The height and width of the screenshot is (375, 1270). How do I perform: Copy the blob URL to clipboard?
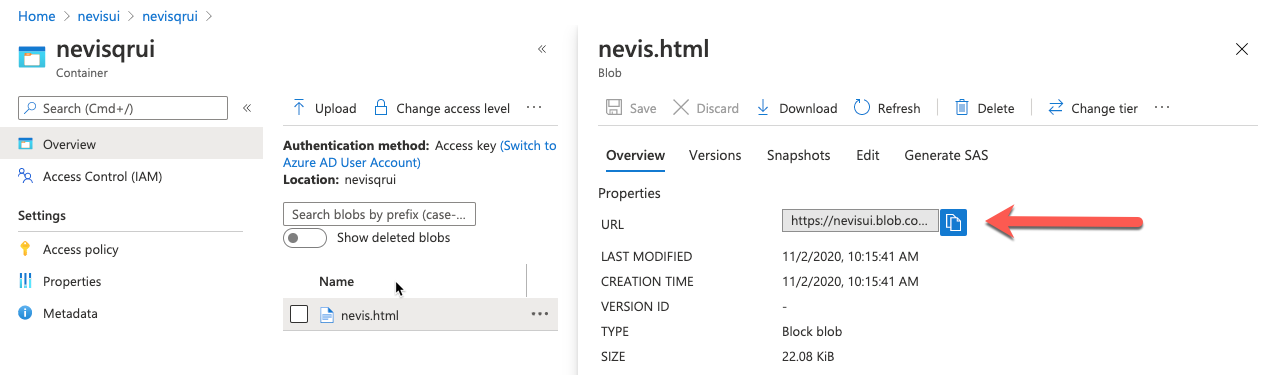tap(954, 222)
